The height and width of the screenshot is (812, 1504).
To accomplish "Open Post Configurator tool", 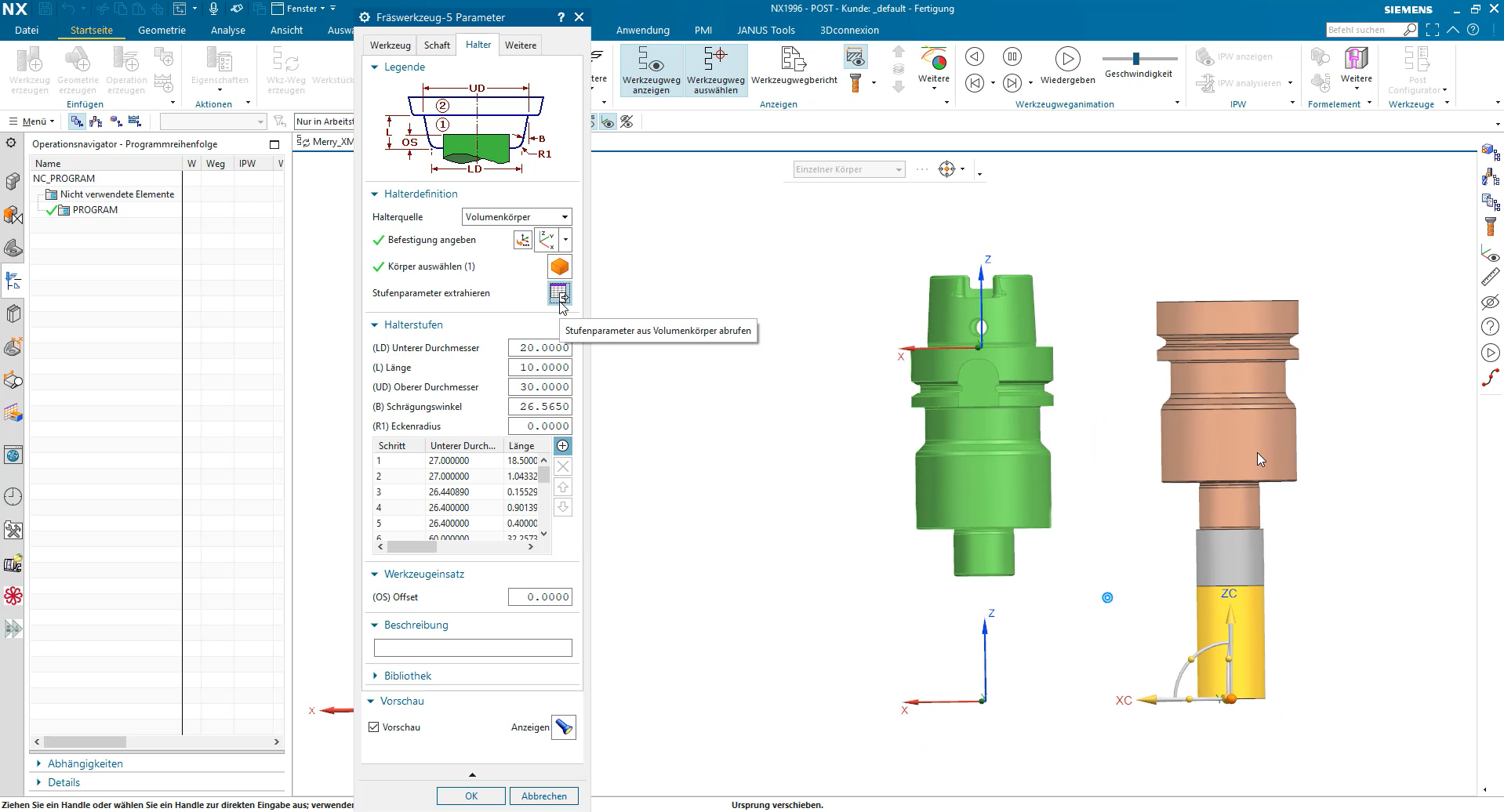I will coord(1417,70).
